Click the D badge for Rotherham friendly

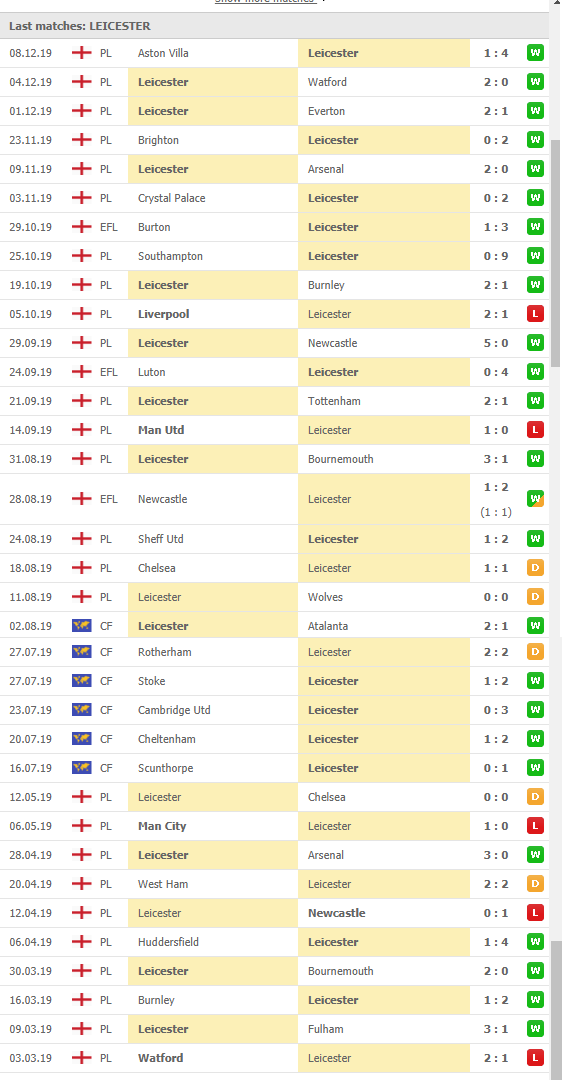click(534, 652)
